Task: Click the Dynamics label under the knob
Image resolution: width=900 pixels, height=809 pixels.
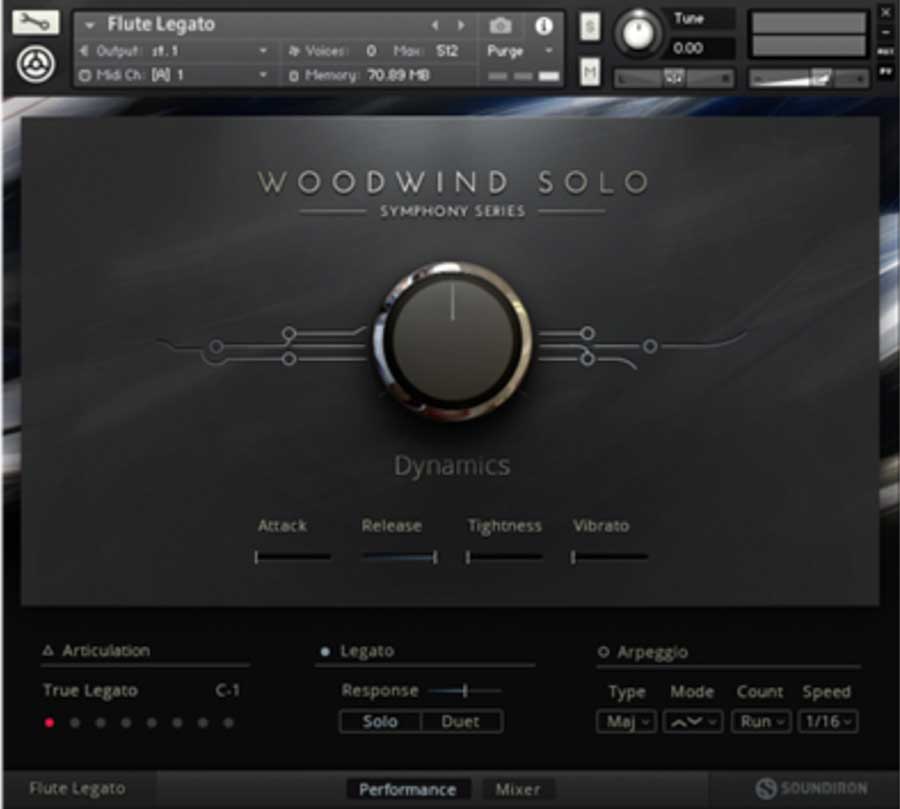Action: point(452,465)
